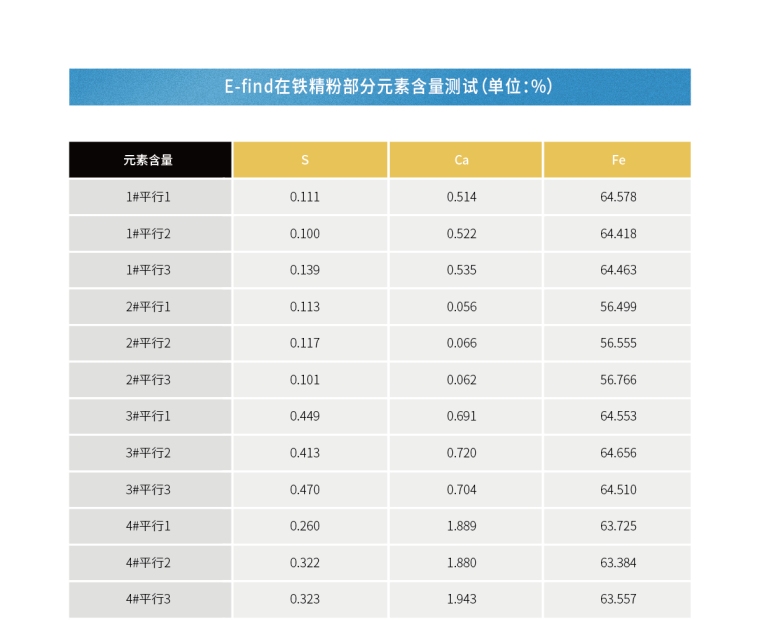This screenshot has width=760, height=620.
Task: Click the Fe value 64.578
Action: 617,197
